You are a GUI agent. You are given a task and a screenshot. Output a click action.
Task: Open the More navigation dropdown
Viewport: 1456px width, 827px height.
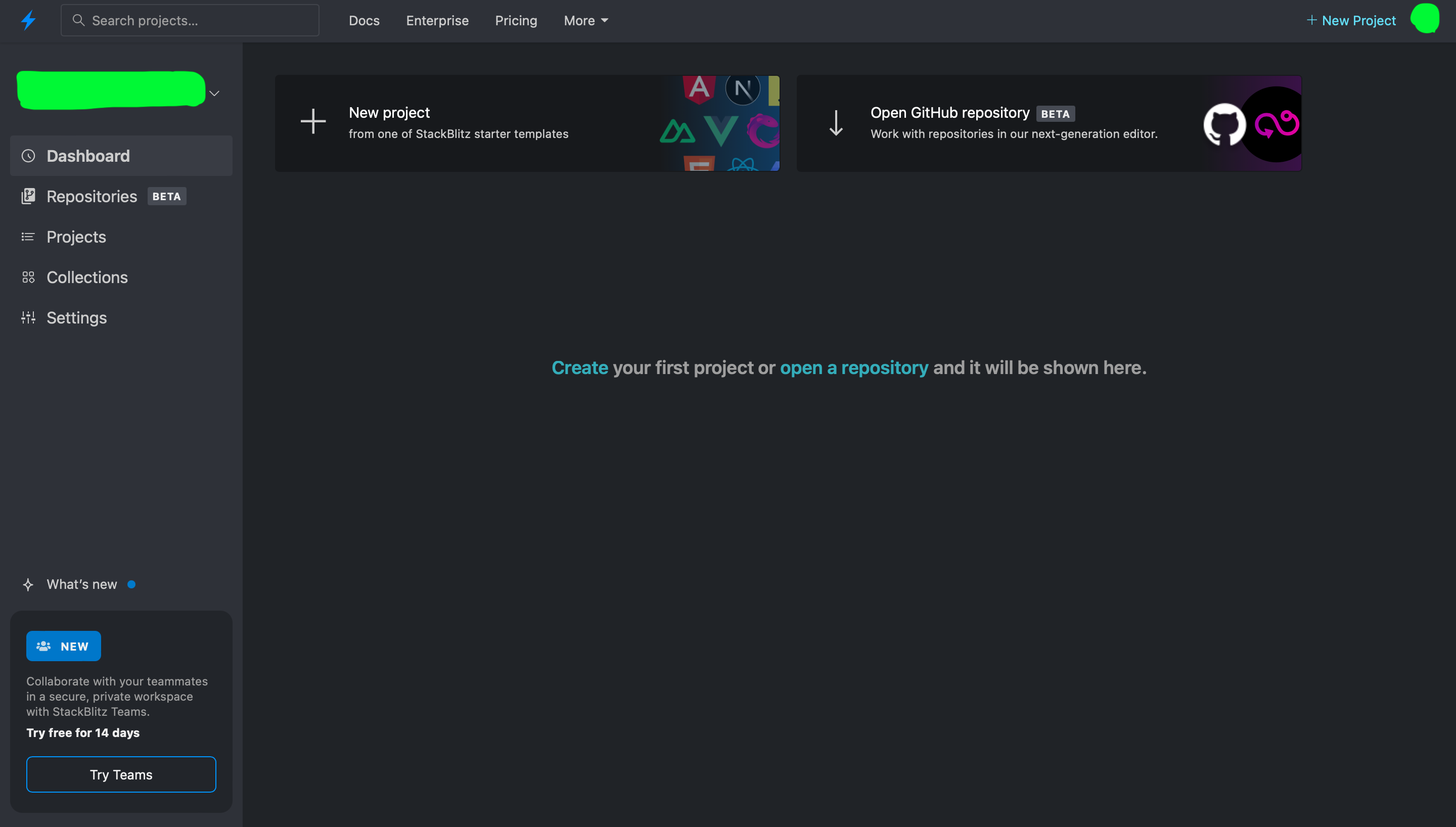coord(585,20)
